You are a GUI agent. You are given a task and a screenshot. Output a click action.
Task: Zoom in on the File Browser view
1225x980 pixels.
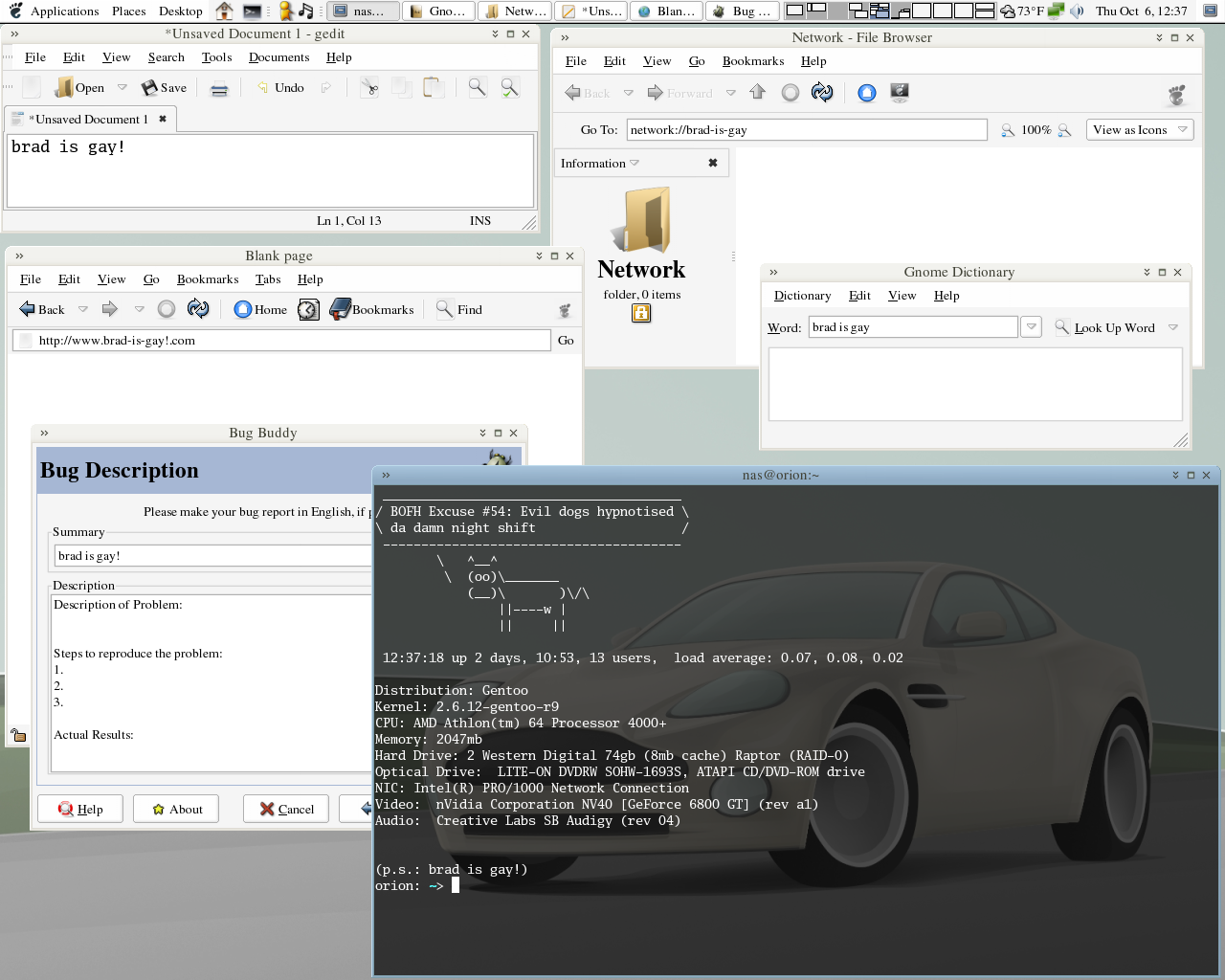1065,130
